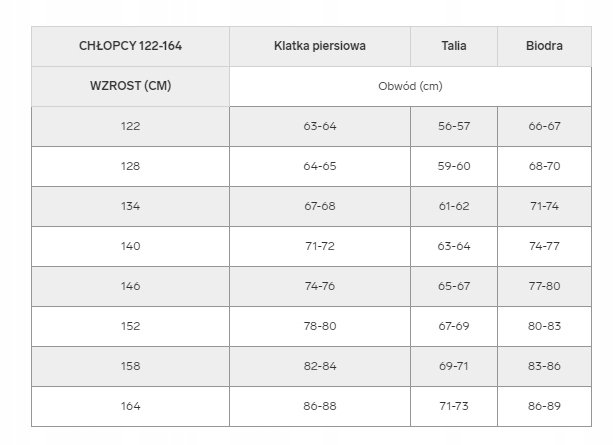Viewport: 614px width, 445px height.
Task: Select the height 134 row label
Action: [x=130, y=206]
